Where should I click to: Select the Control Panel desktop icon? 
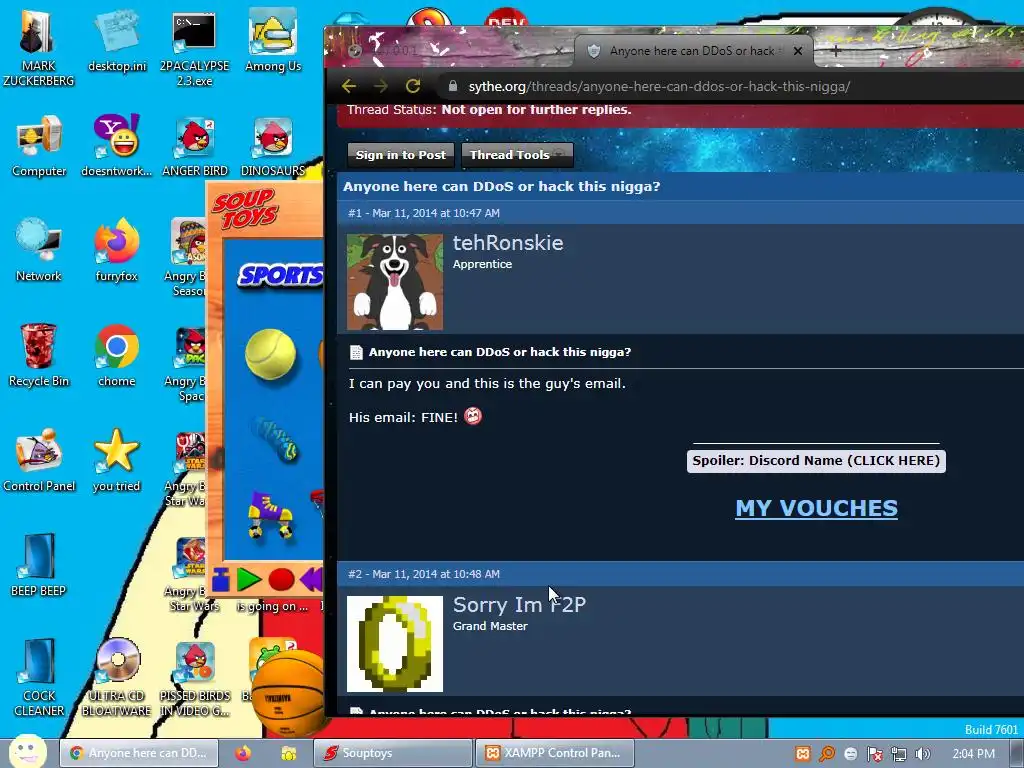[x=39, y=460]
